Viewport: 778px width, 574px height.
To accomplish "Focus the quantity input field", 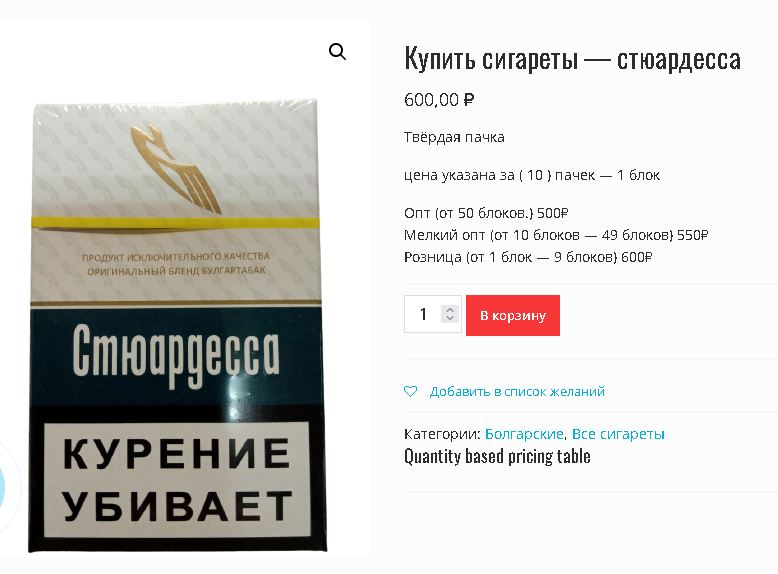I will pyautogui.click(x=433, y=314).
